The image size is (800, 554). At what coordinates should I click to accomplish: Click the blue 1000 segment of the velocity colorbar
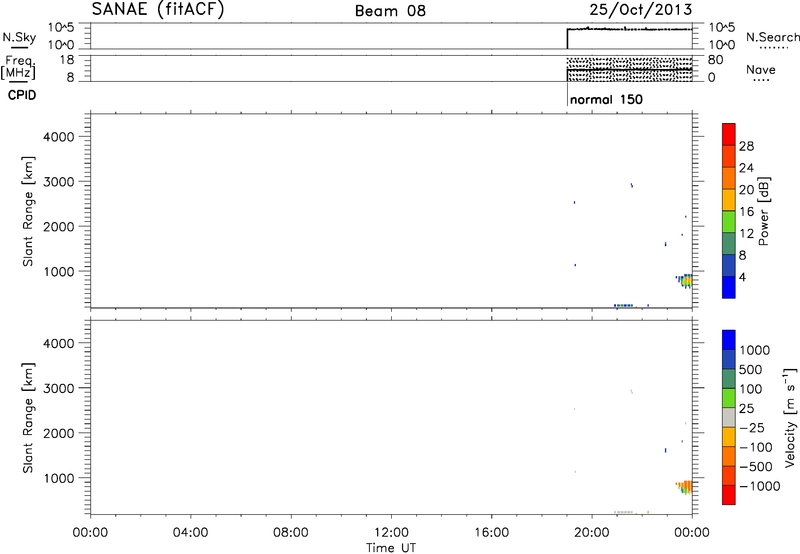[x=729, y=340]
